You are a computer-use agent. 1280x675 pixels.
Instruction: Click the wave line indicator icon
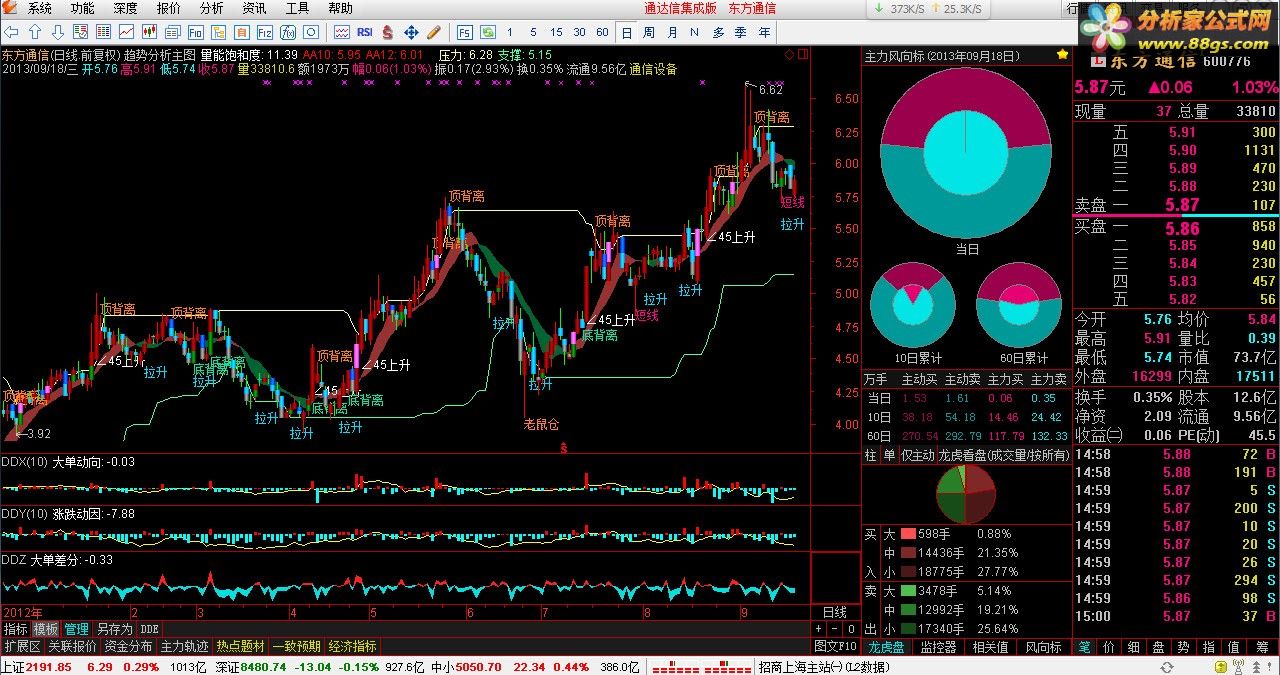(342, 32)
